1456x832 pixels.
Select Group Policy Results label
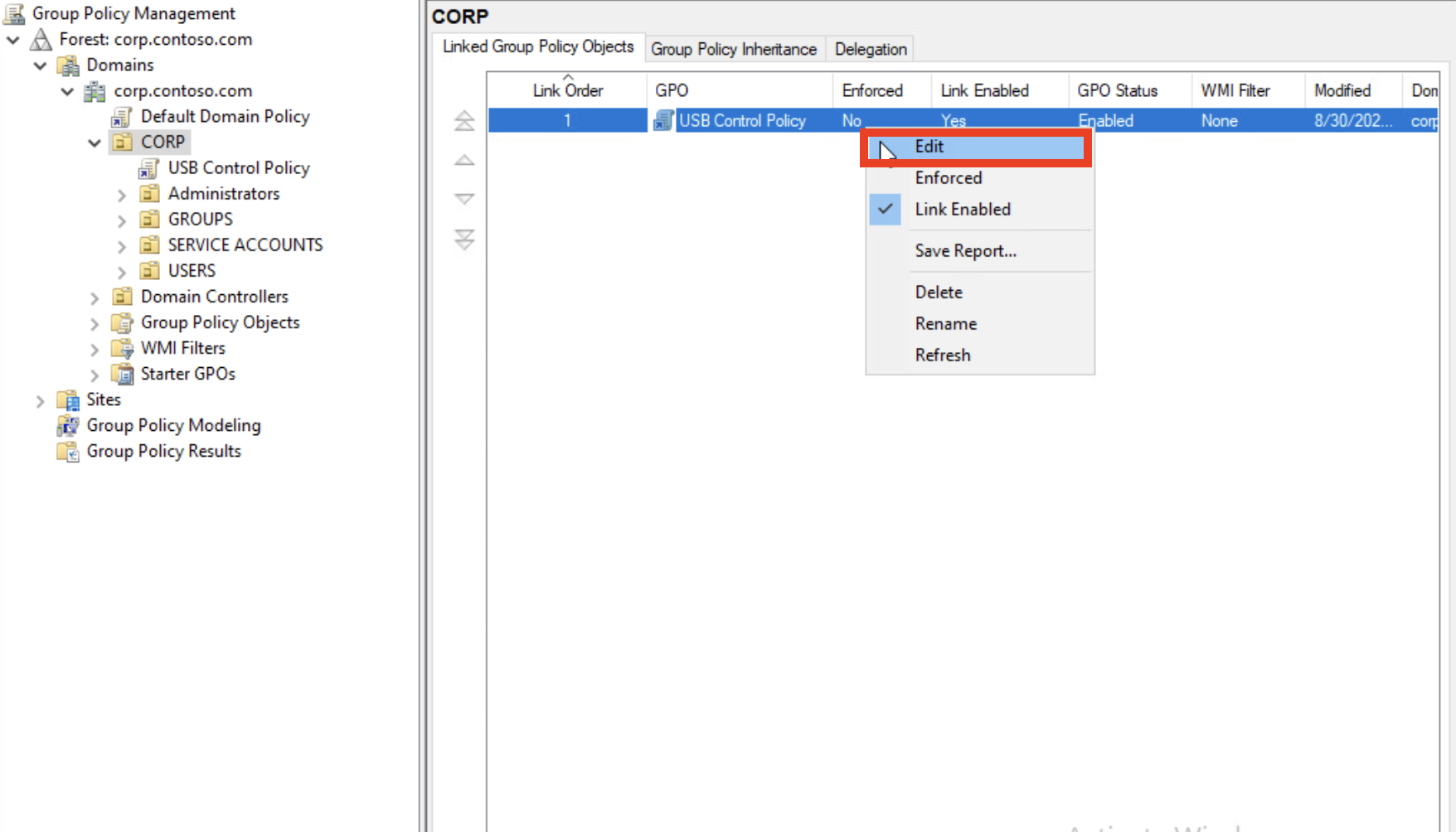coord(163,452)
